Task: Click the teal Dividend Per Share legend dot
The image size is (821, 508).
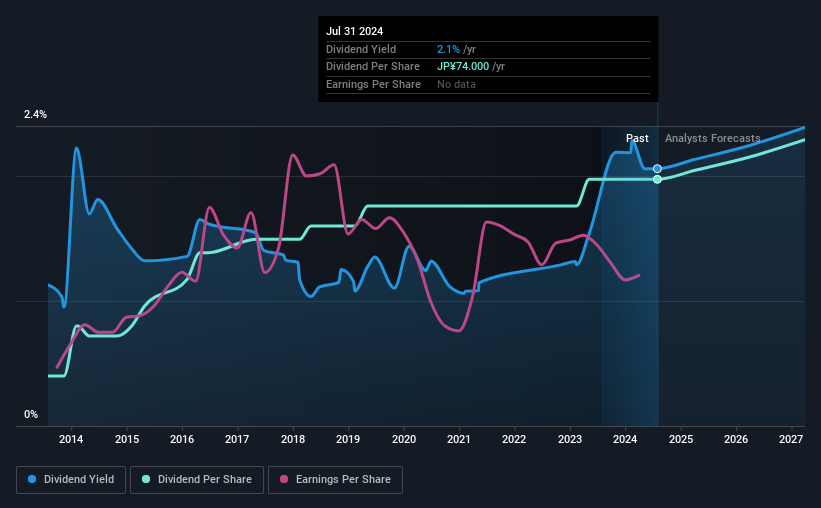Action: 146,479
